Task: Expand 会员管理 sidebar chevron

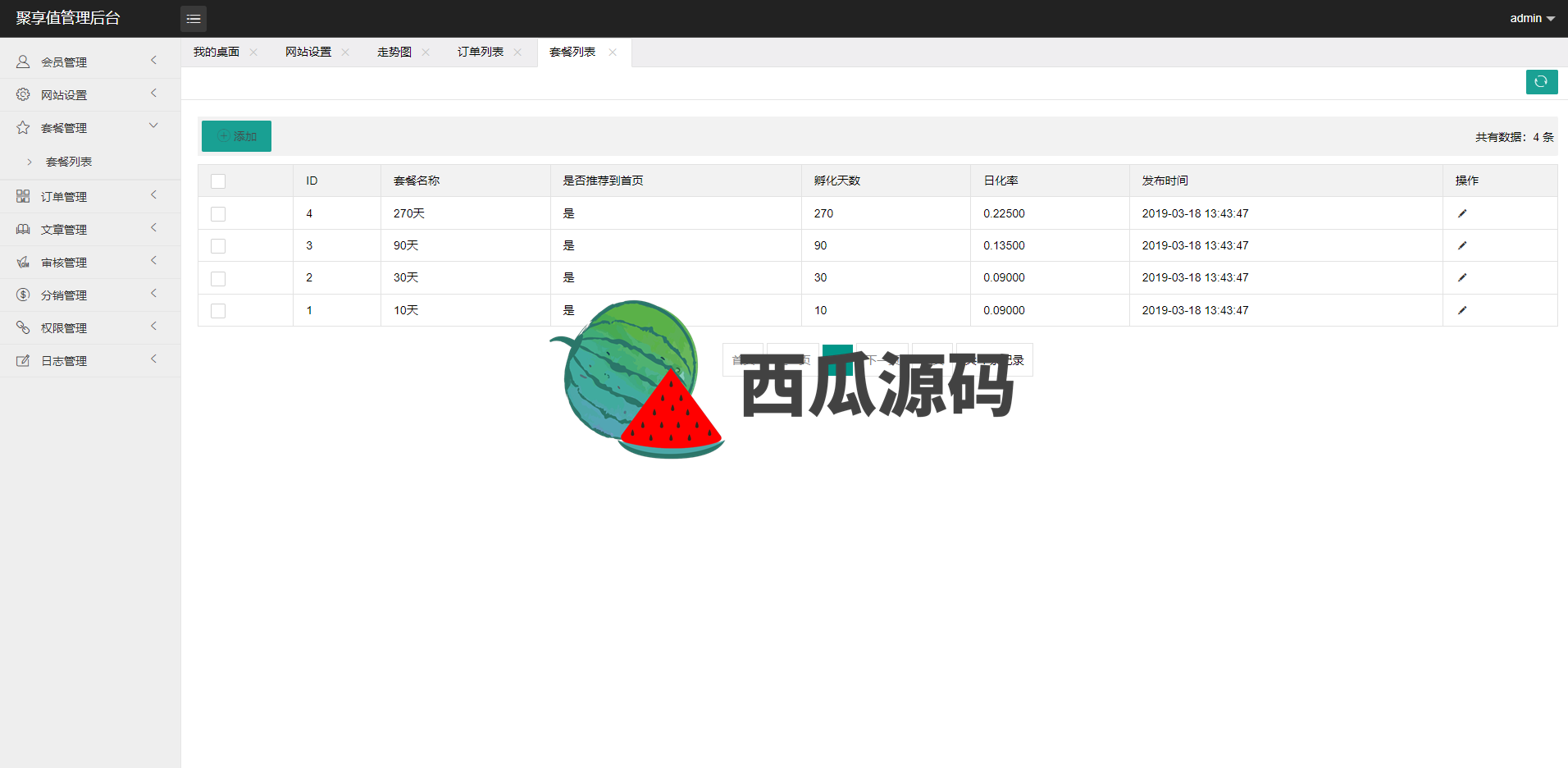Action: 153,60
